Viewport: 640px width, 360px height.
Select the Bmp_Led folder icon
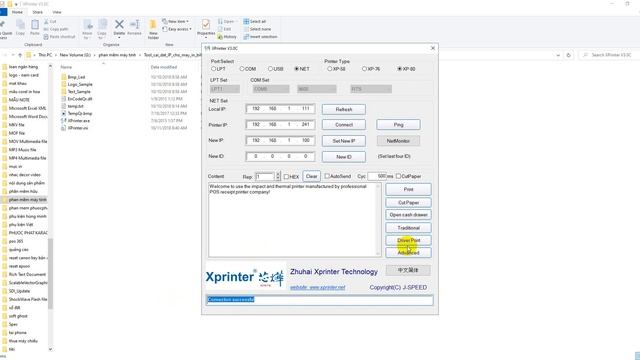tap(64, 77)
